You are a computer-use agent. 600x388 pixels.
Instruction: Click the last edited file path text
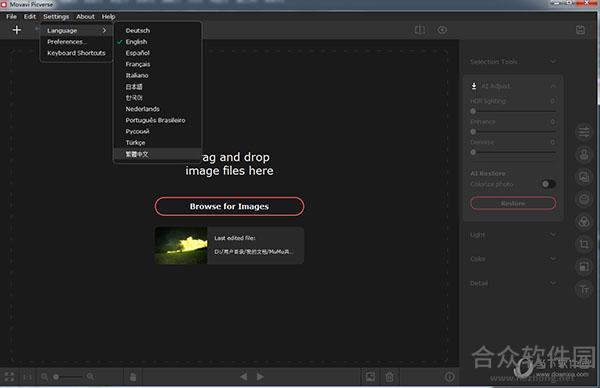(x=254, y=252)
